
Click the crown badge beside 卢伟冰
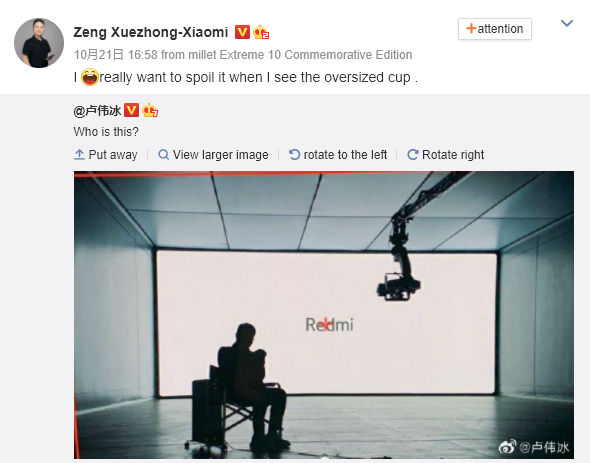(x=150, y=110)
